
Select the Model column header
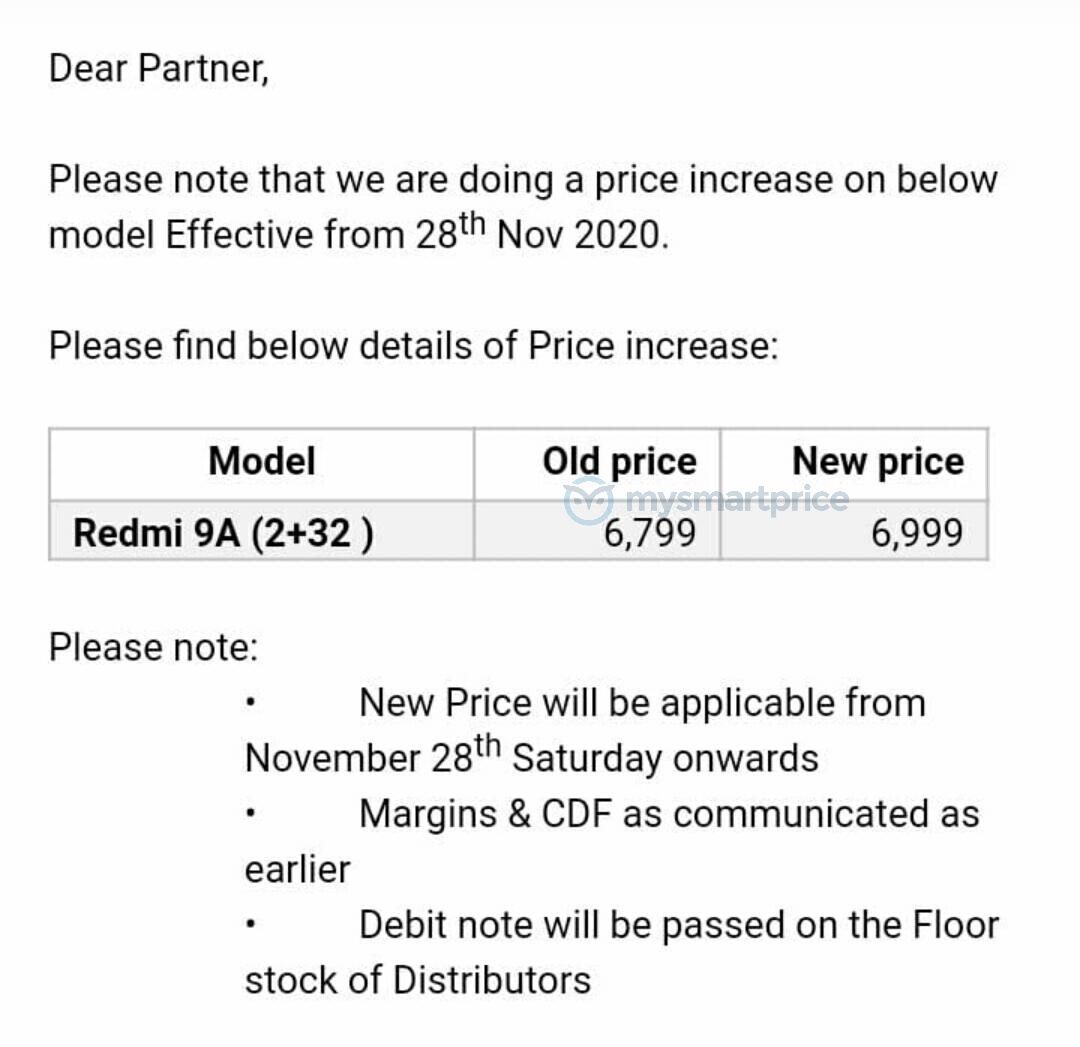click(x=262, y=462)
